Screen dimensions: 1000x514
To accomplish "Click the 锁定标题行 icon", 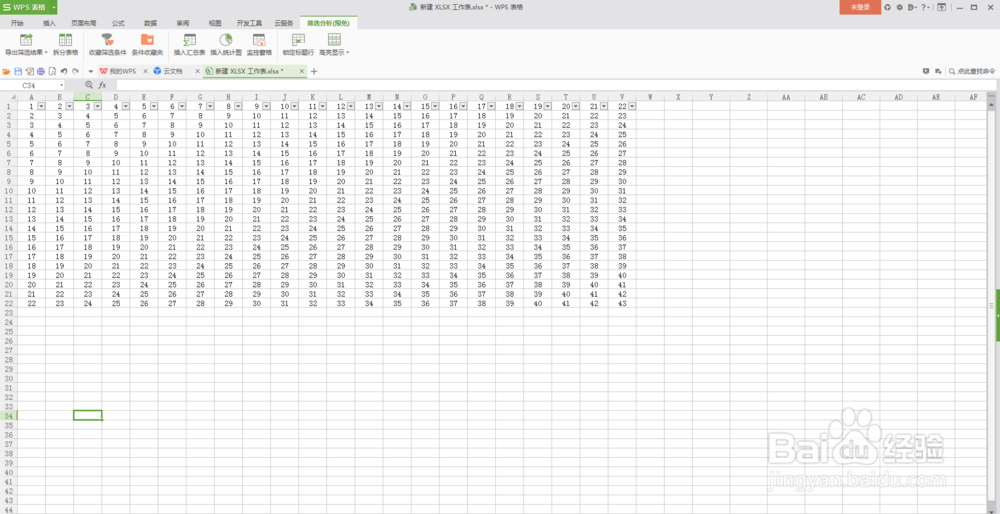I will point(298,40).
